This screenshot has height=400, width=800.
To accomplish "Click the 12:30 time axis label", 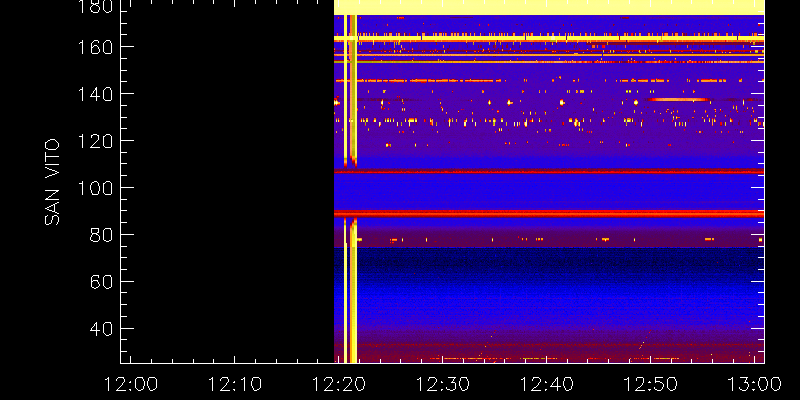I will click(x=442, y=384).
